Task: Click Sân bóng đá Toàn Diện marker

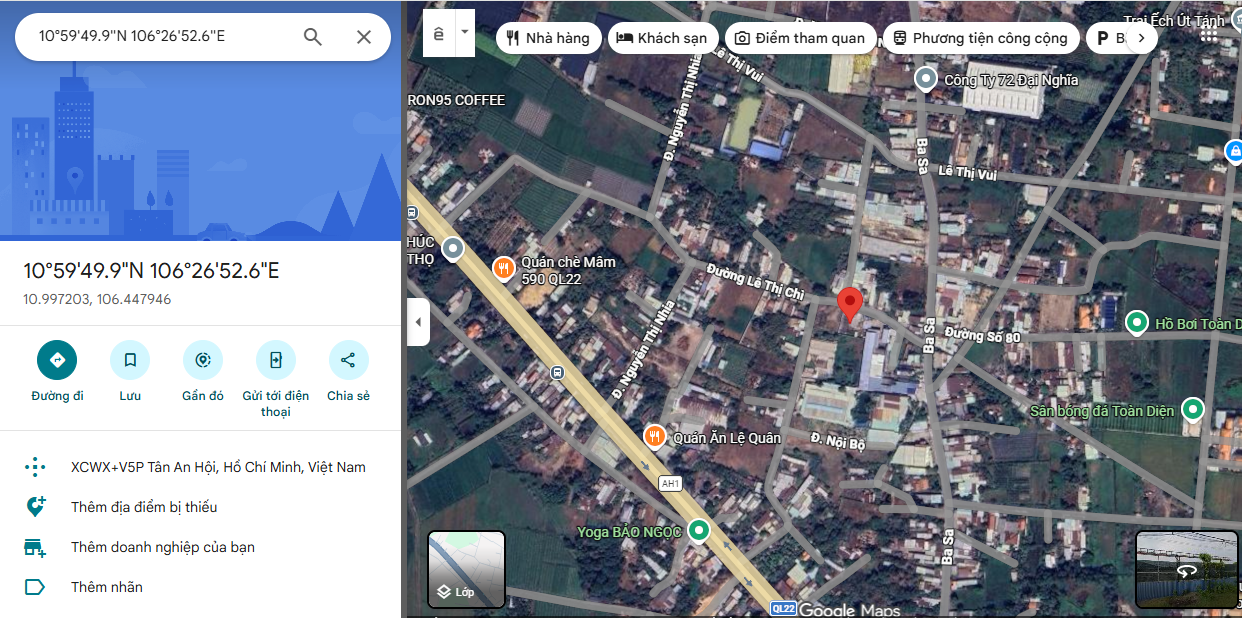Action: [1192, 409]
